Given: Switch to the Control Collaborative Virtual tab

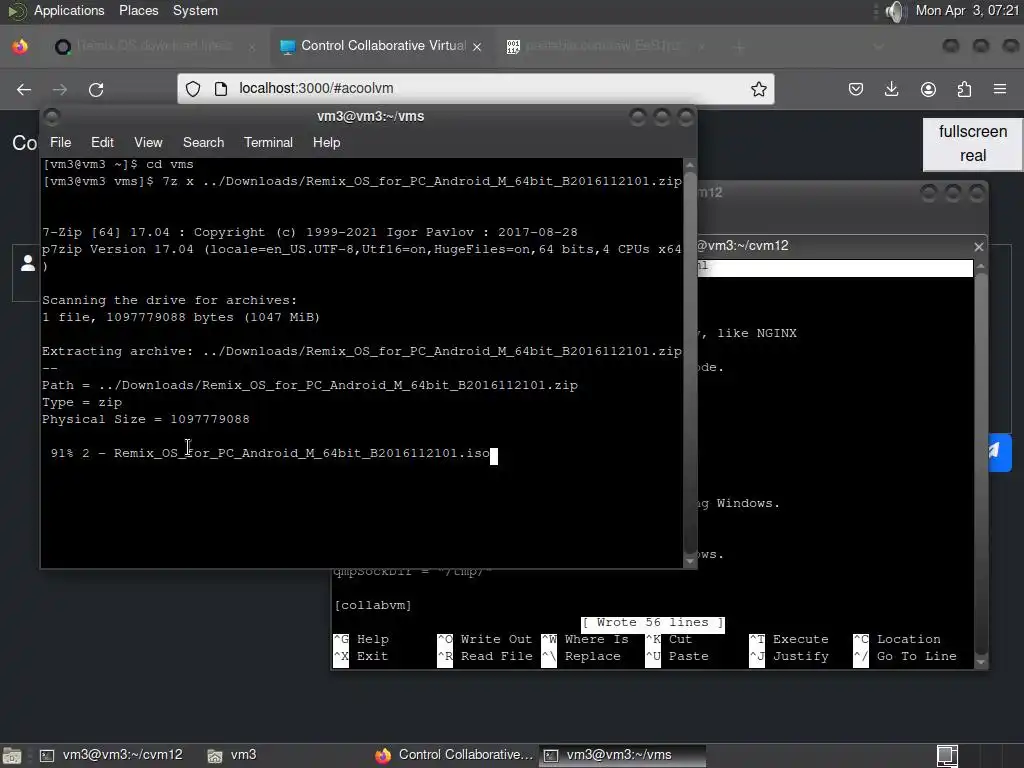Looking at the screenshot, I should 382,46.
